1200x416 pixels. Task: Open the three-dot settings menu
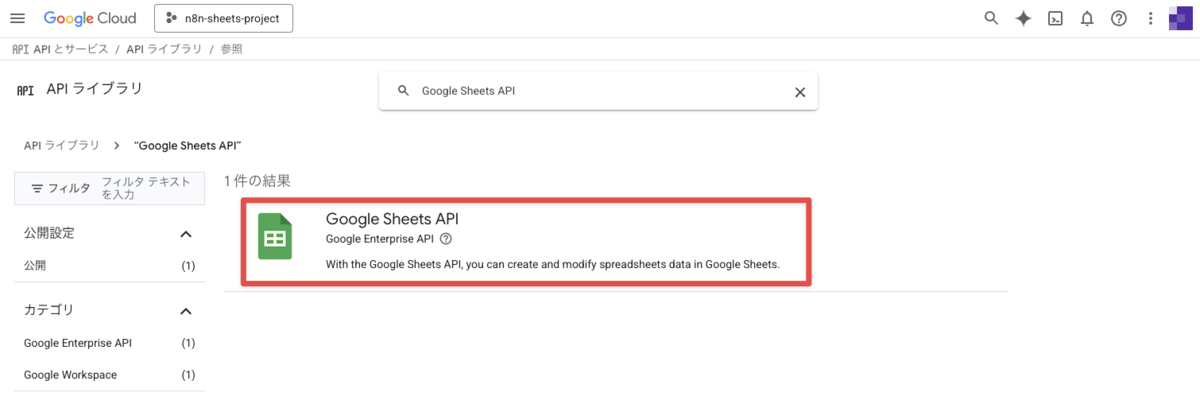(1151, 18)
